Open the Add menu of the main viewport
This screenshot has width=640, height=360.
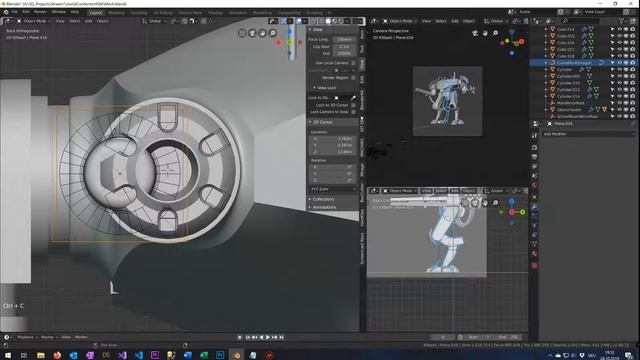[89, 21]
